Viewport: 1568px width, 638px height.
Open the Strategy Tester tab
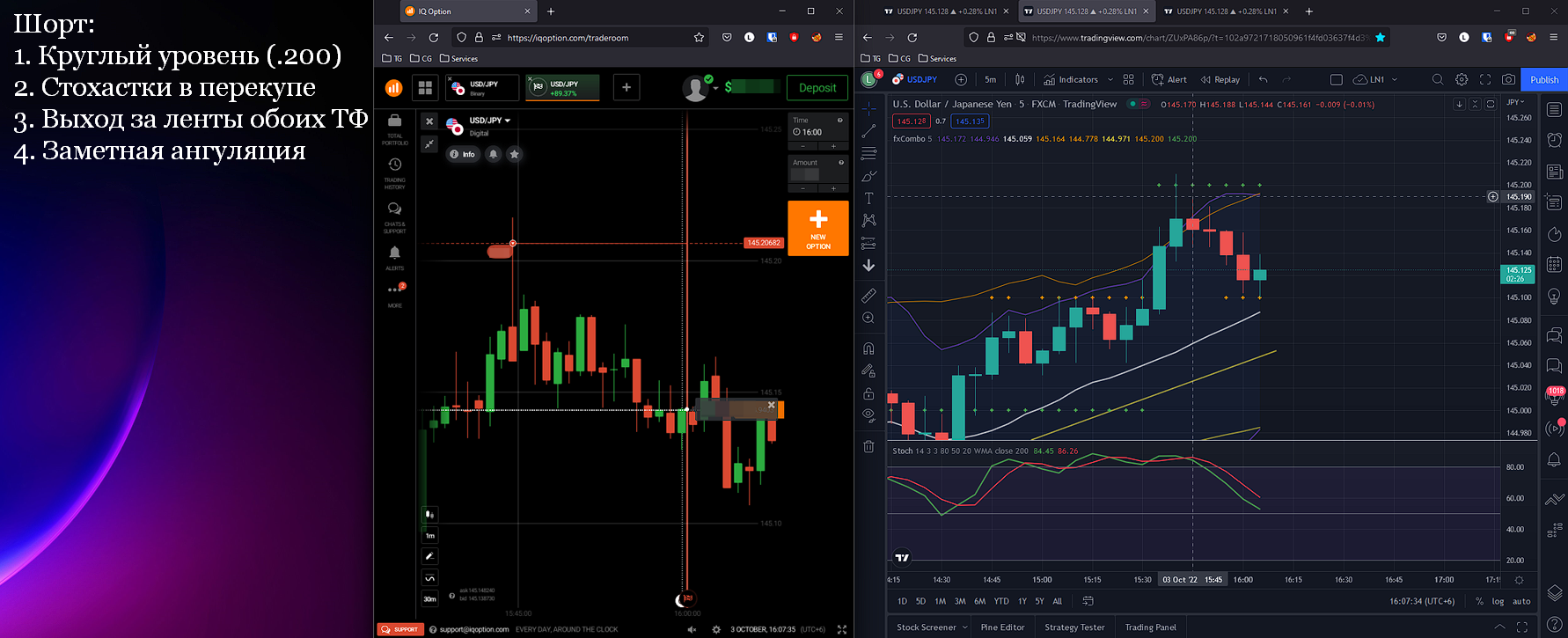tap(1074, 627)
